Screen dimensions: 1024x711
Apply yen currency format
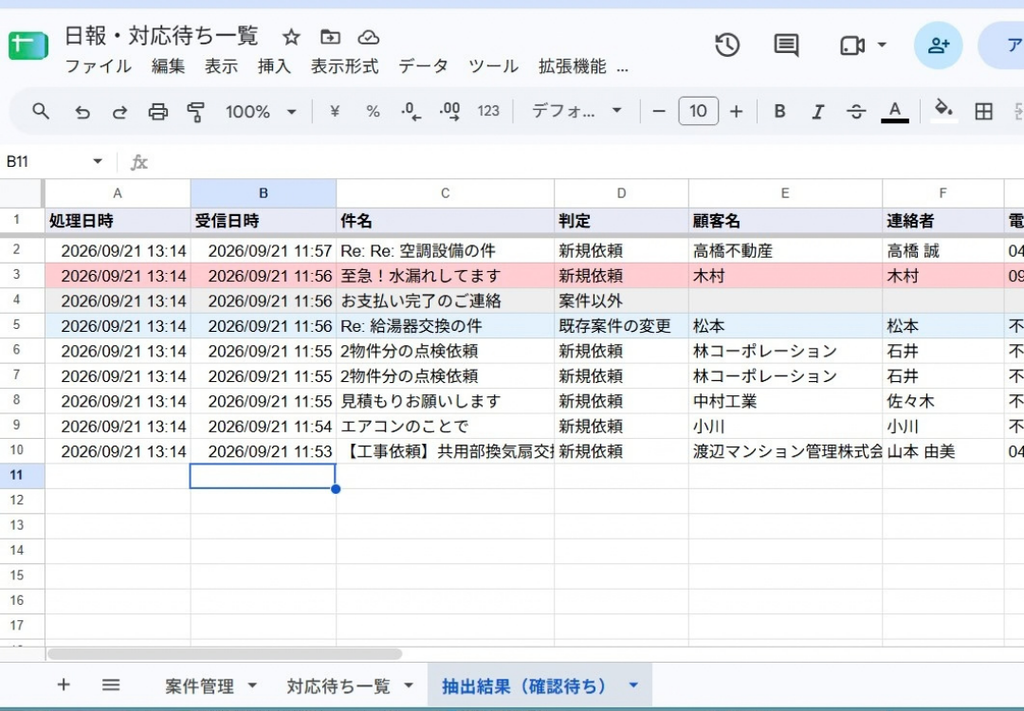(x=334, y=112)
